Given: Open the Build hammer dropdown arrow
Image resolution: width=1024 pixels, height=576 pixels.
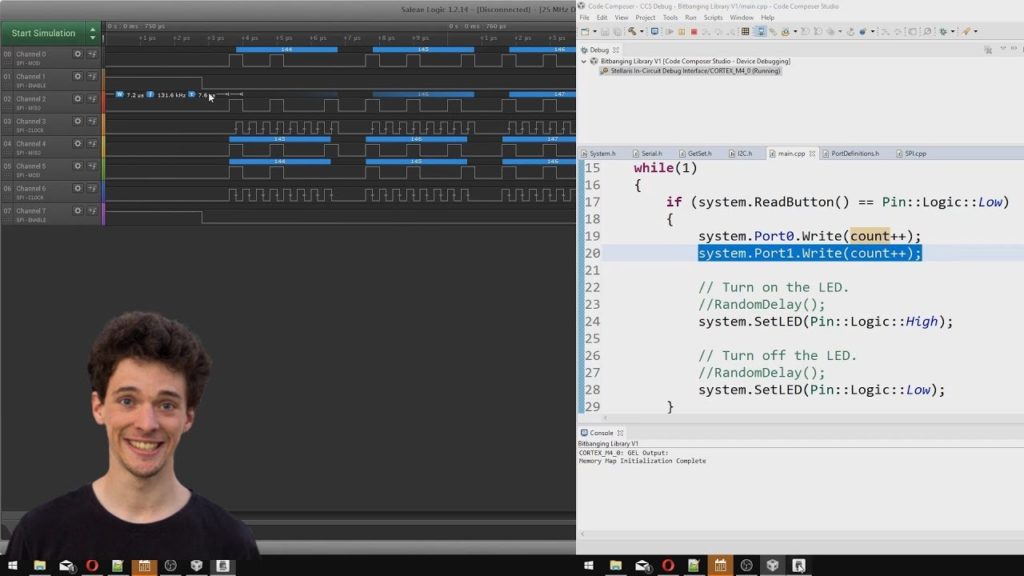Looking at the screenshot, I should point(642,31).
